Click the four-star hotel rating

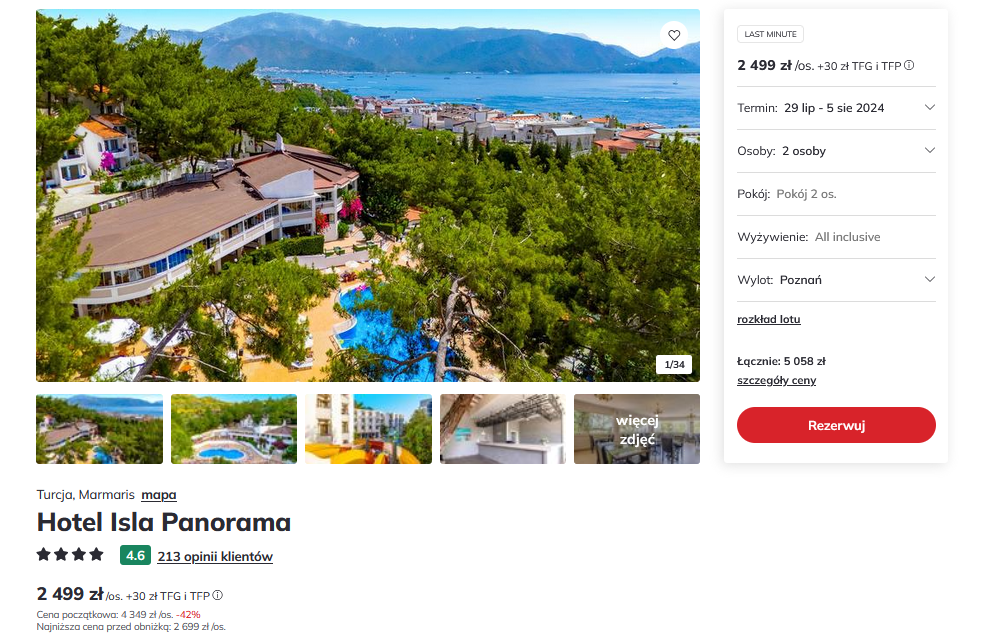click(x=70, y=555)
